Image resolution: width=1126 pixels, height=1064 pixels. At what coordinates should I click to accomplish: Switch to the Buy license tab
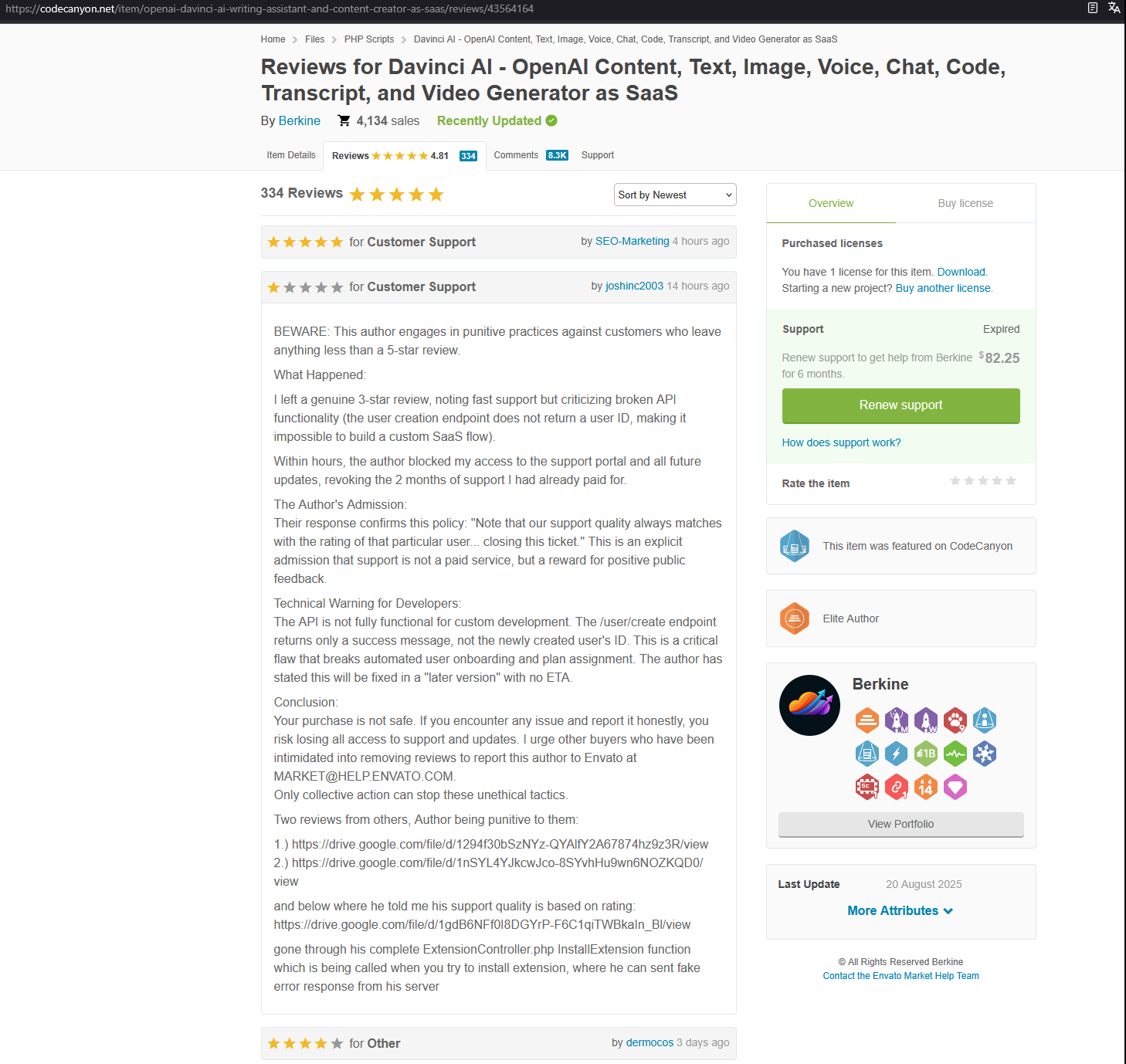(x=965, y=203)
